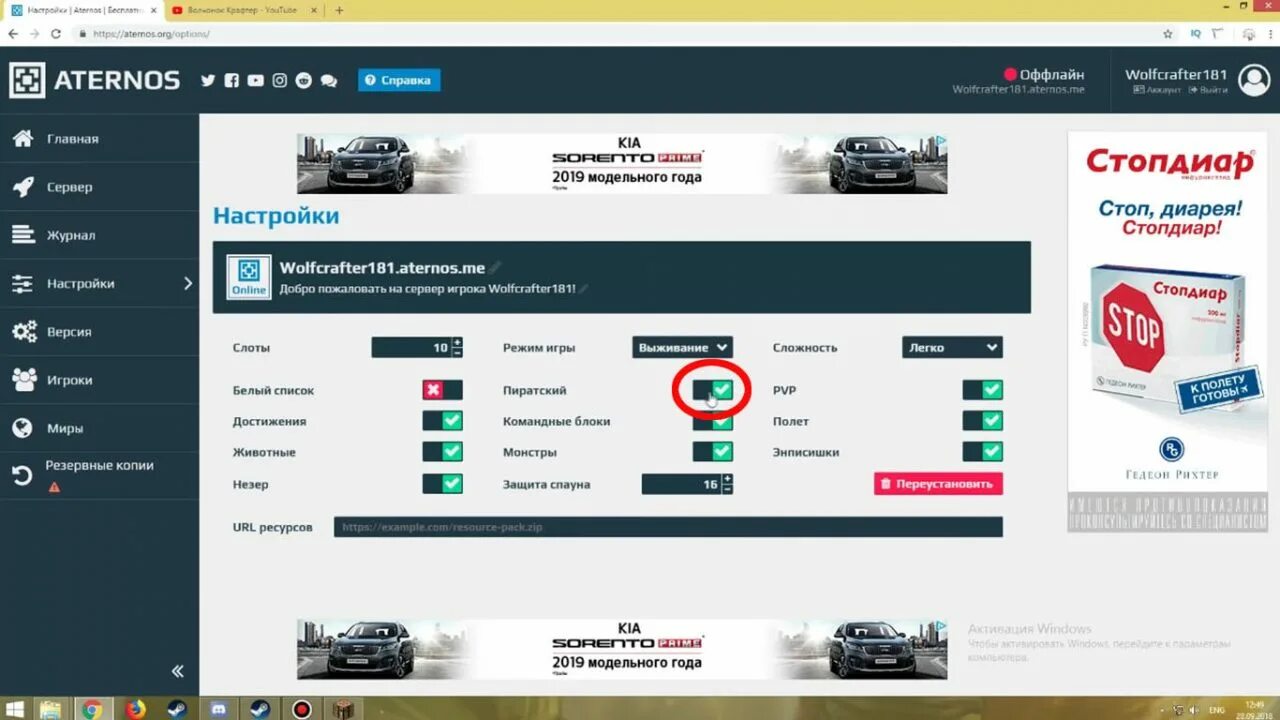
Task: Click the URL ресурсов input field
Action: coord(668,527)
